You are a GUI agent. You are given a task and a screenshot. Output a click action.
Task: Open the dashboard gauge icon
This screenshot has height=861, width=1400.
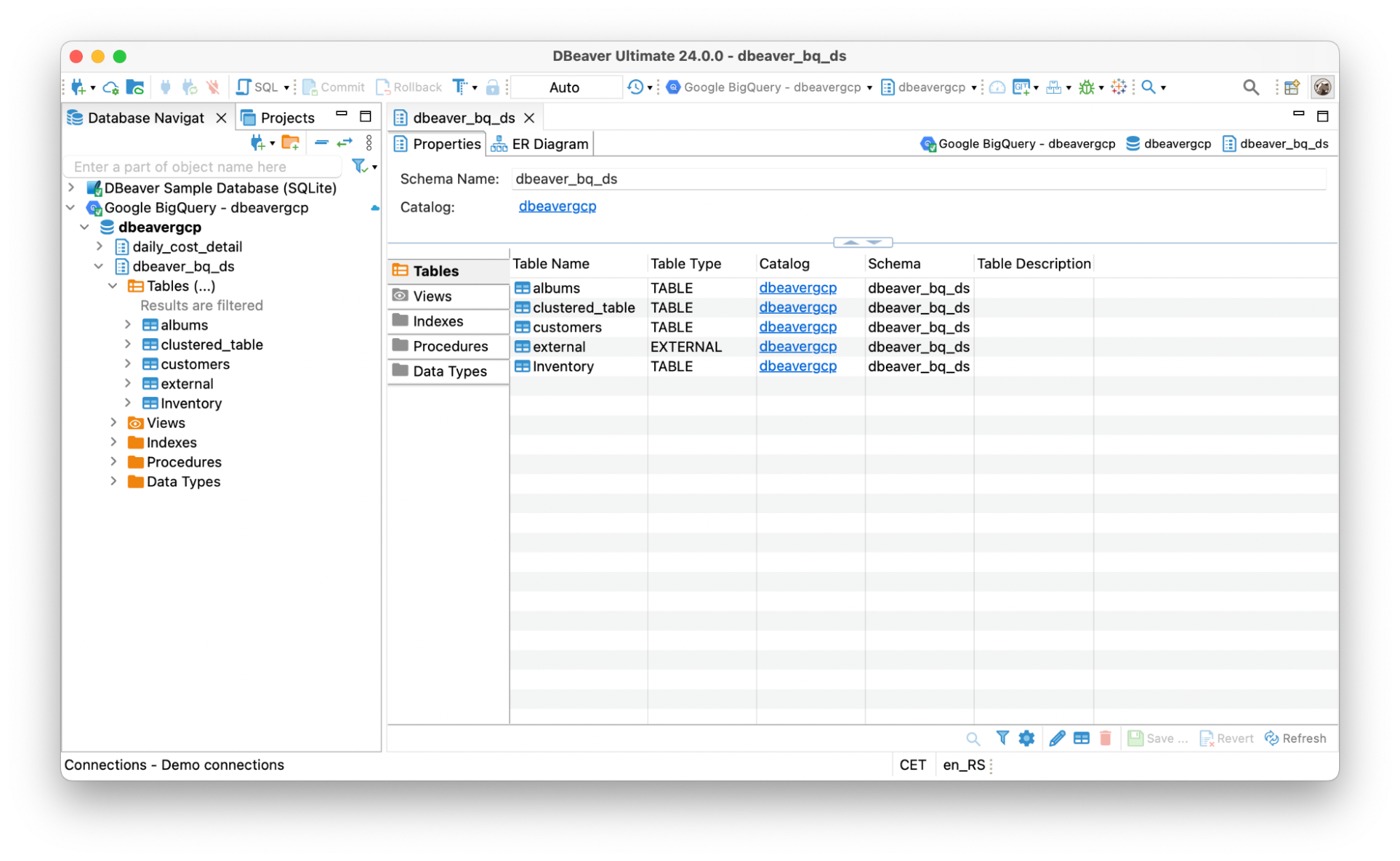point(997,87)
